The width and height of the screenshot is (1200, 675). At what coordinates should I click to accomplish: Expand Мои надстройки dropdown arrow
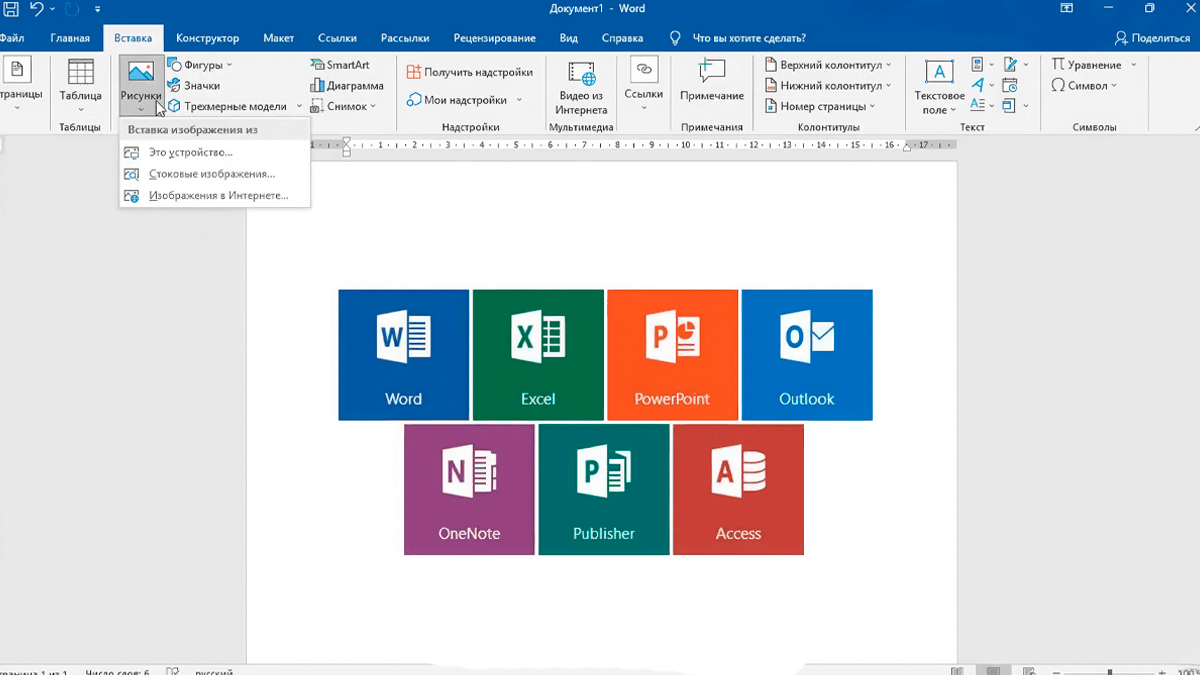(519, 100)
